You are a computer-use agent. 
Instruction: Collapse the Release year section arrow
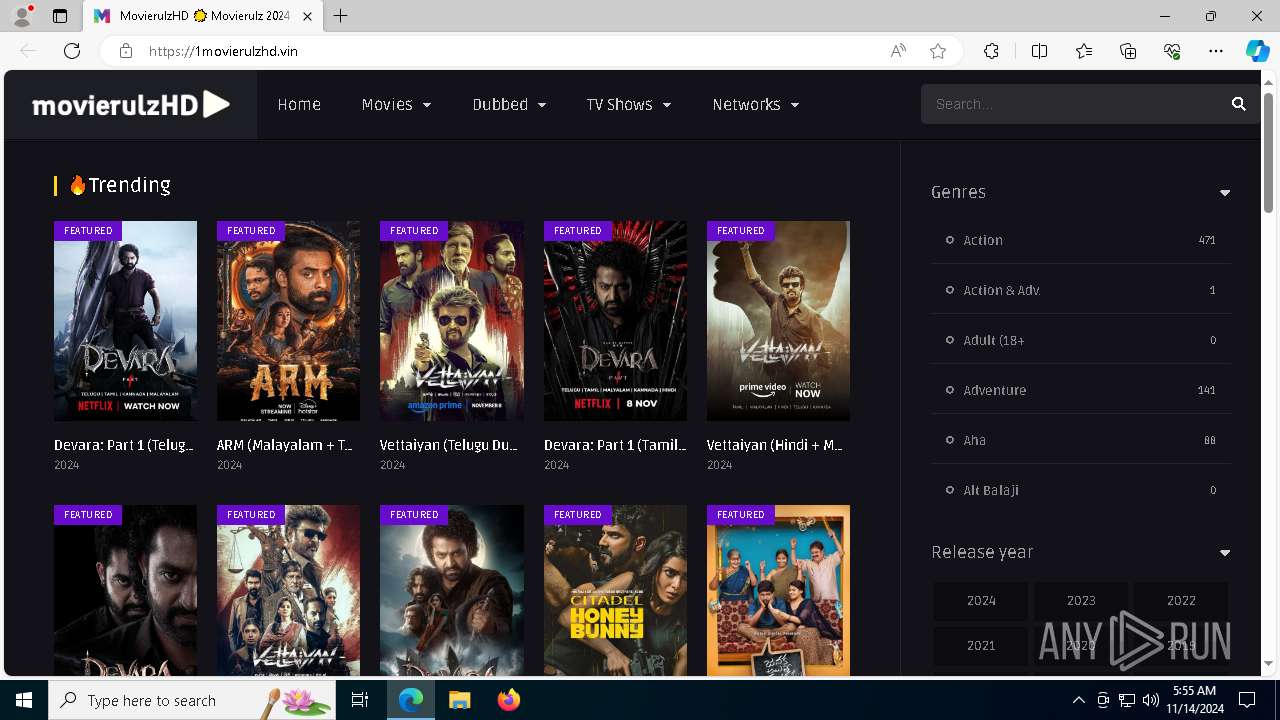click(1224, 553)
